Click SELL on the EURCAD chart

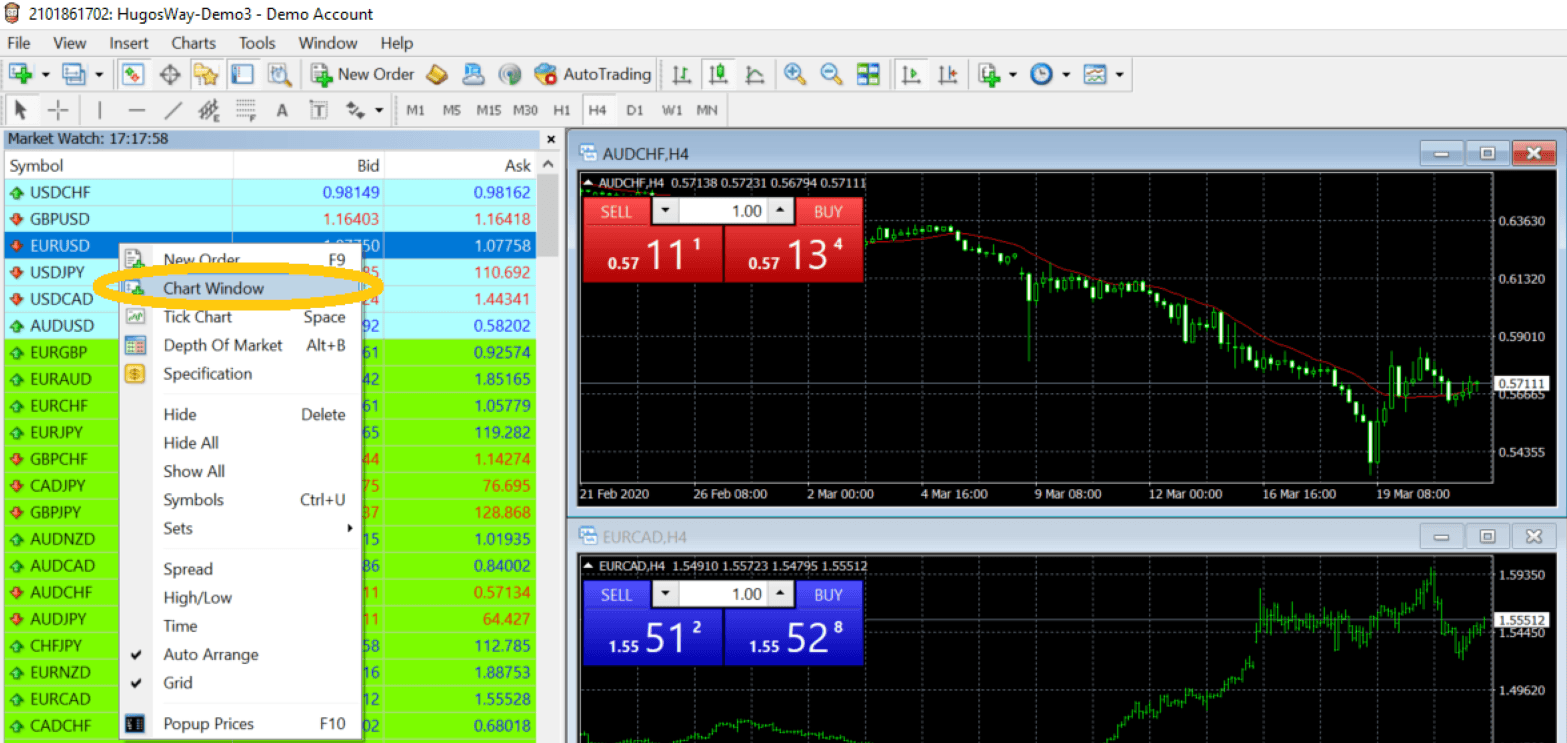pyautogui.click(x=616, y=594)
